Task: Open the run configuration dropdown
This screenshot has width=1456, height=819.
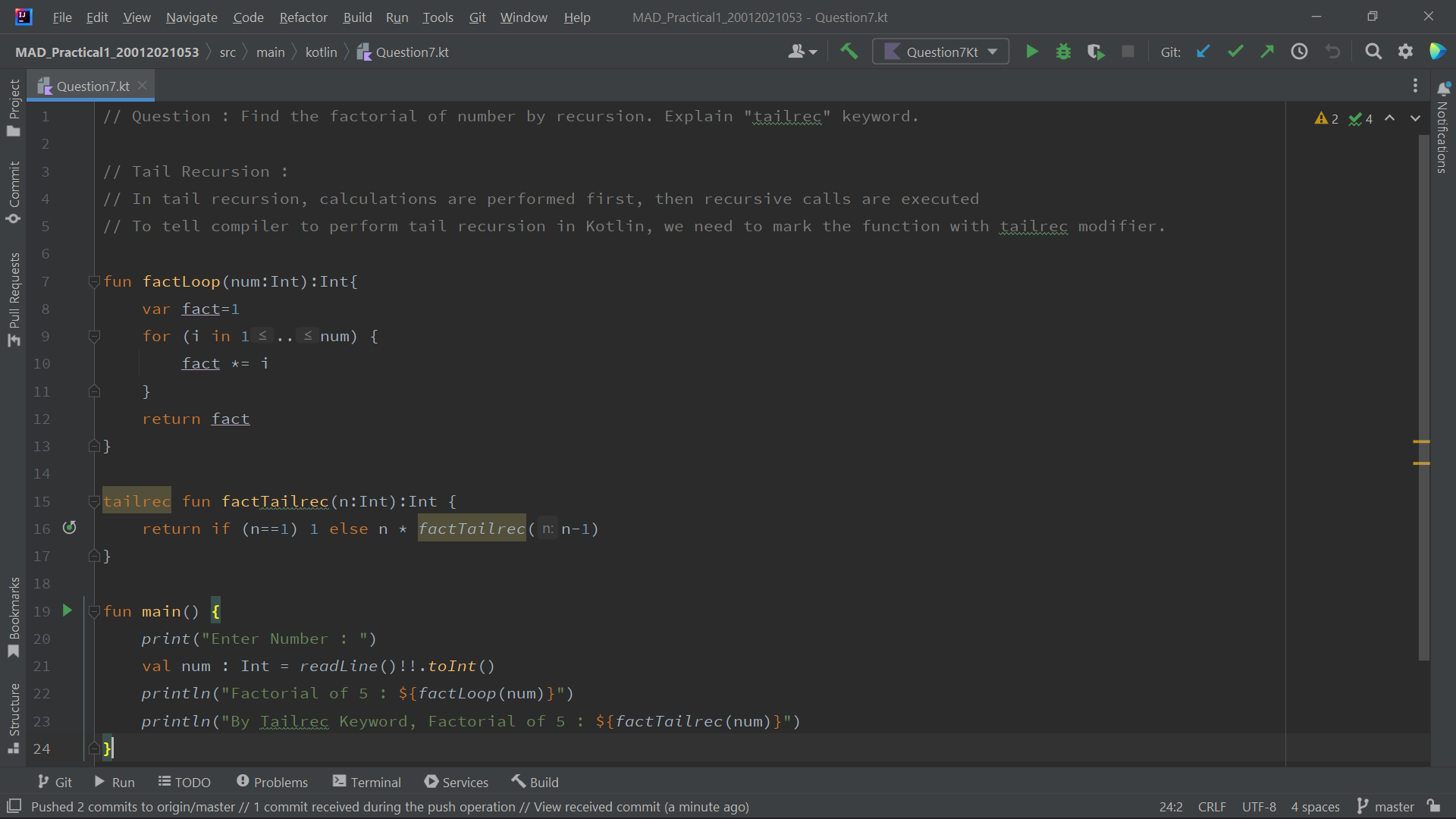Action: 940,52
